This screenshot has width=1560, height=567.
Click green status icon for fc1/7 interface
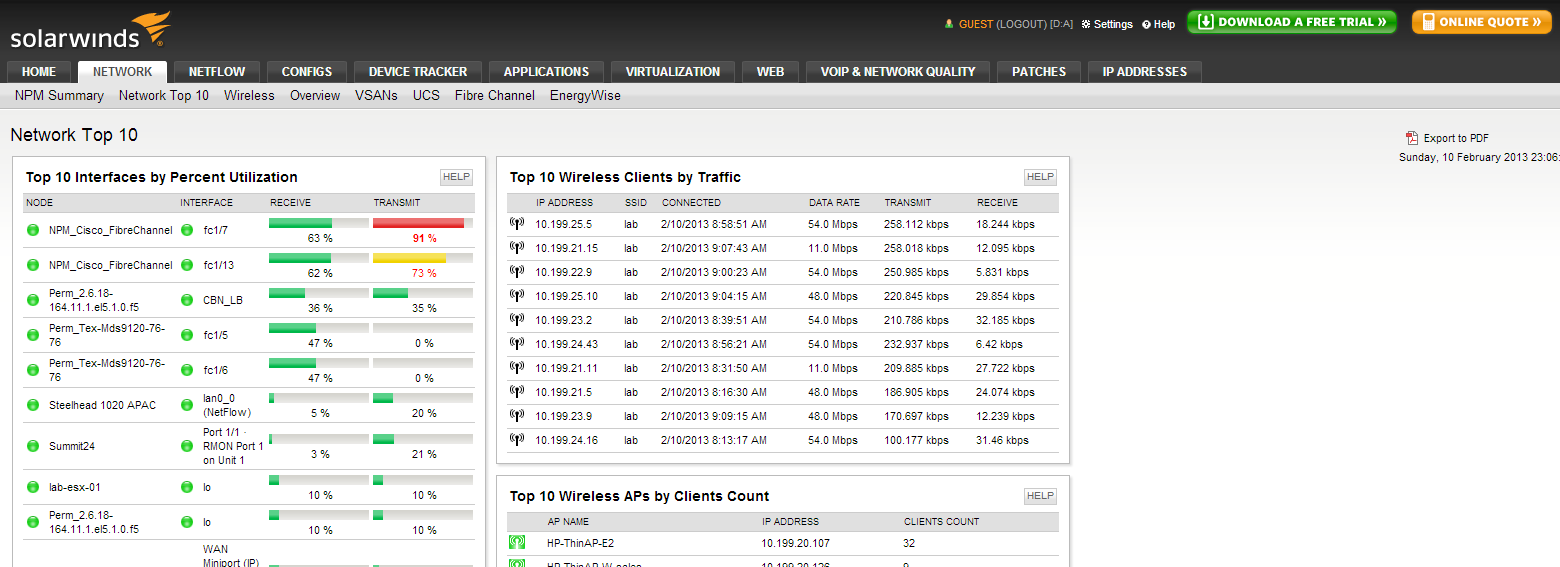(187, 230)
